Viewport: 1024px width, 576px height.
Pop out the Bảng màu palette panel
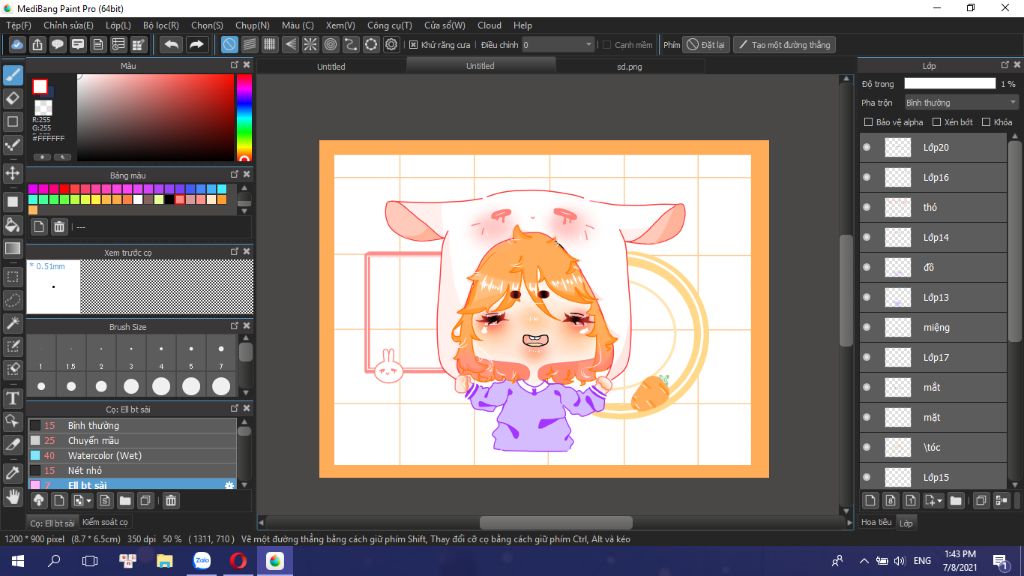click(234, 174)
